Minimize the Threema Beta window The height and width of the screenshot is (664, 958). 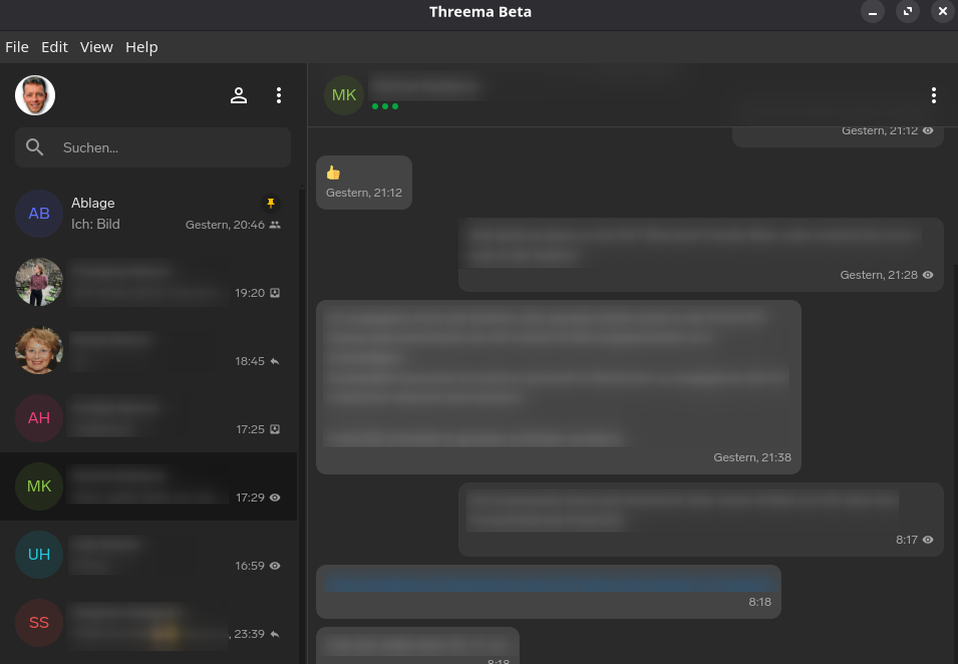click(872, 12)
